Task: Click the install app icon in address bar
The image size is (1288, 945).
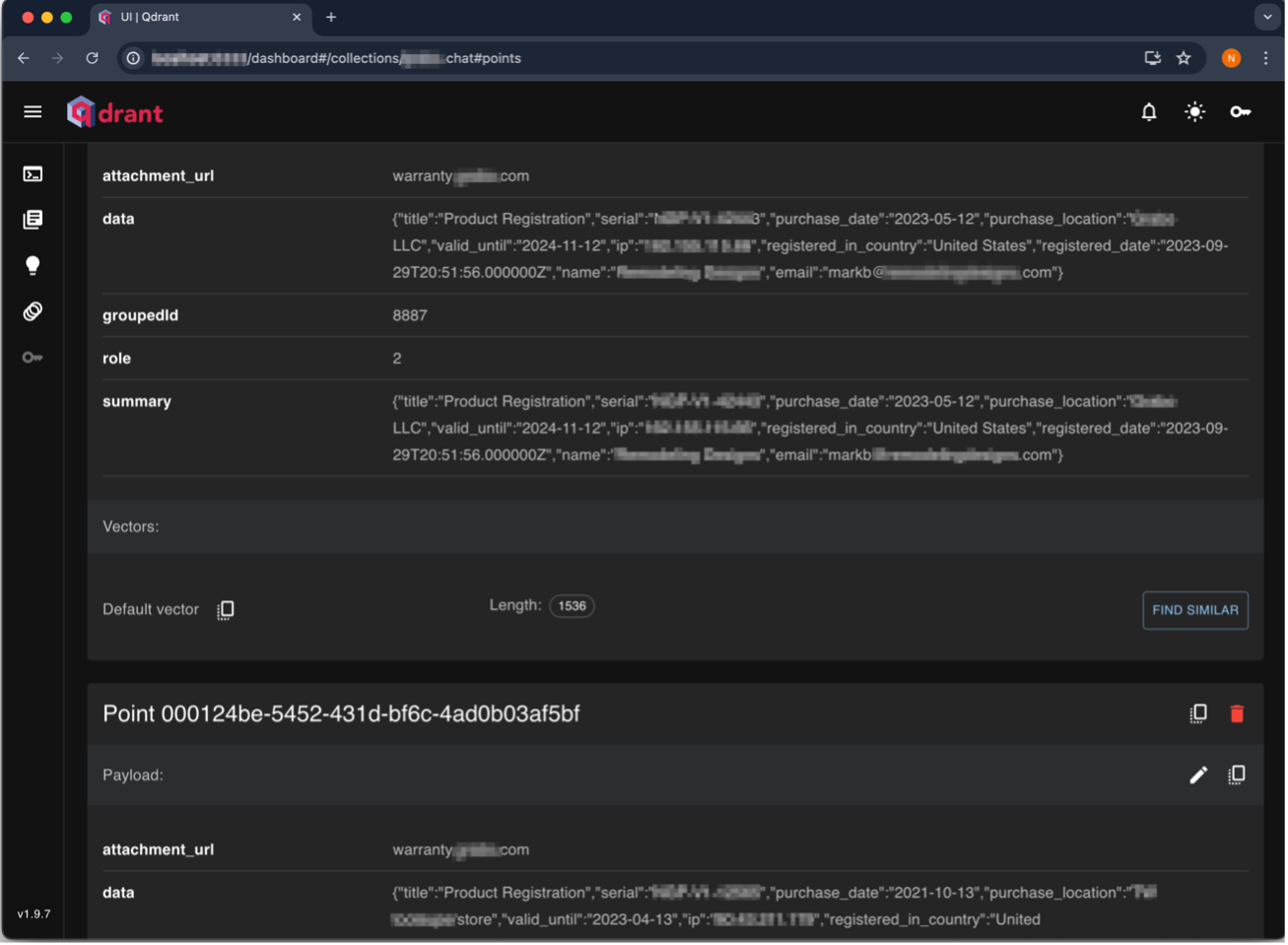Action: (x=1152, y=58)
